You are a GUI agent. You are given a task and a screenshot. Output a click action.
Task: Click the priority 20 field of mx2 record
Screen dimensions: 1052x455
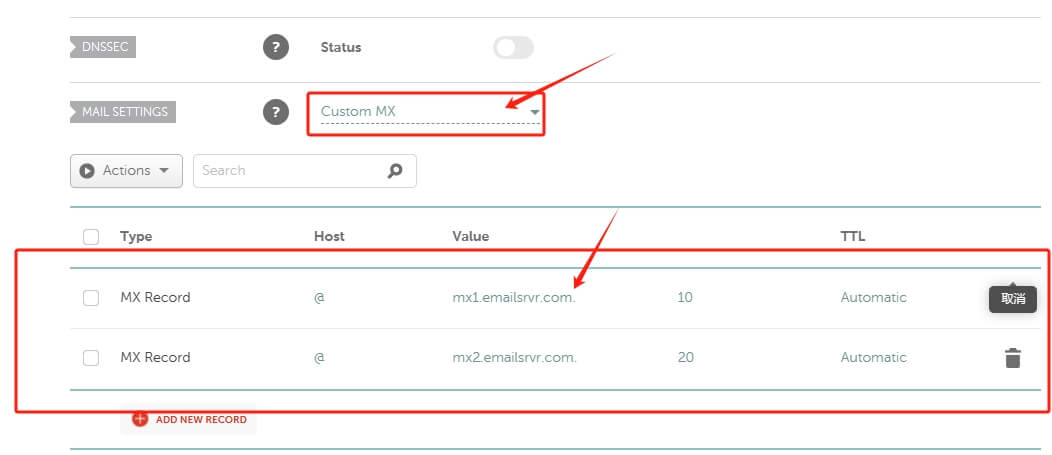coord(685,358)
